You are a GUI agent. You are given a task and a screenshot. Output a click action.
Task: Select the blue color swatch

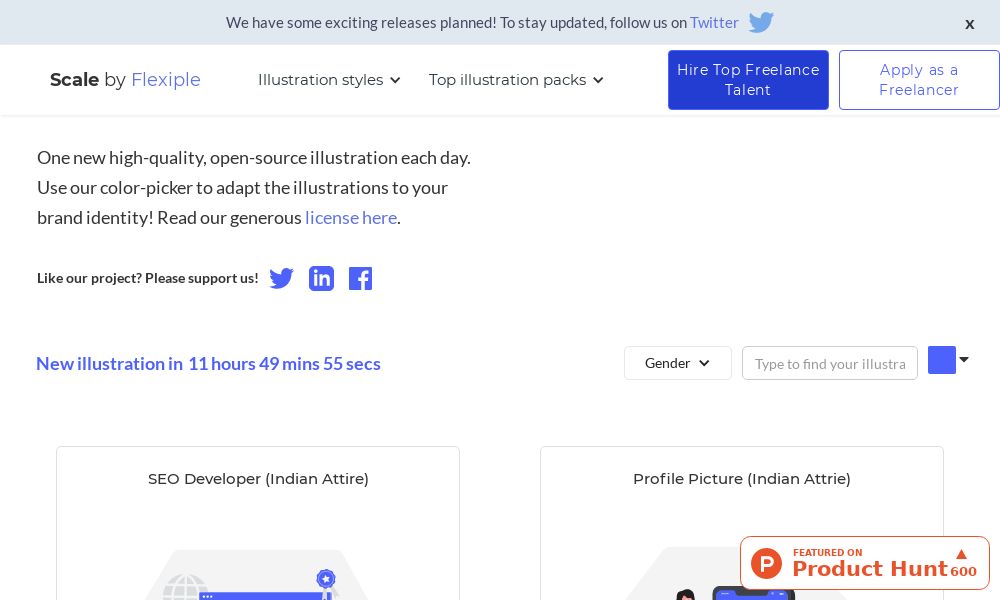pyautogui.click(x=941, y=360)
